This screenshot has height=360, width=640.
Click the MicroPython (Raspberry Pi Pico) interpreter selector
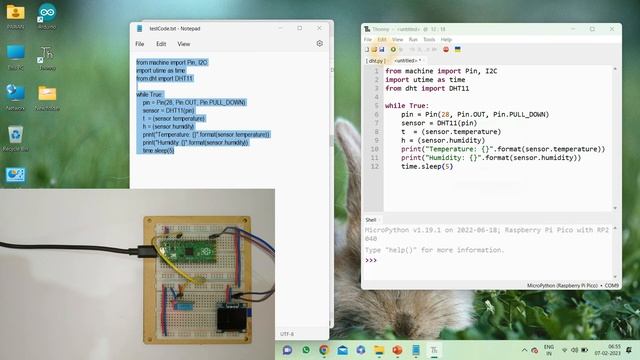point(573,285)
